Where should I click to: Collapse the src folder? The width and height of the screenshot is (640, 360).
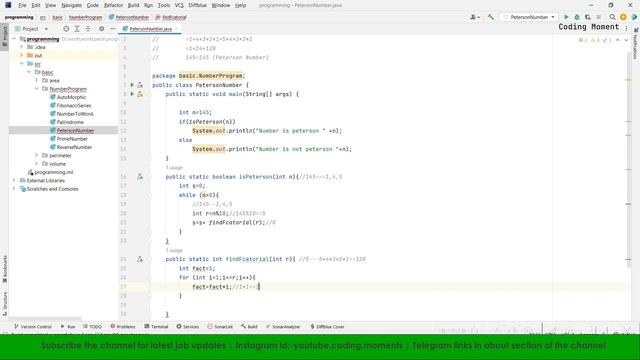coord(22,64)
